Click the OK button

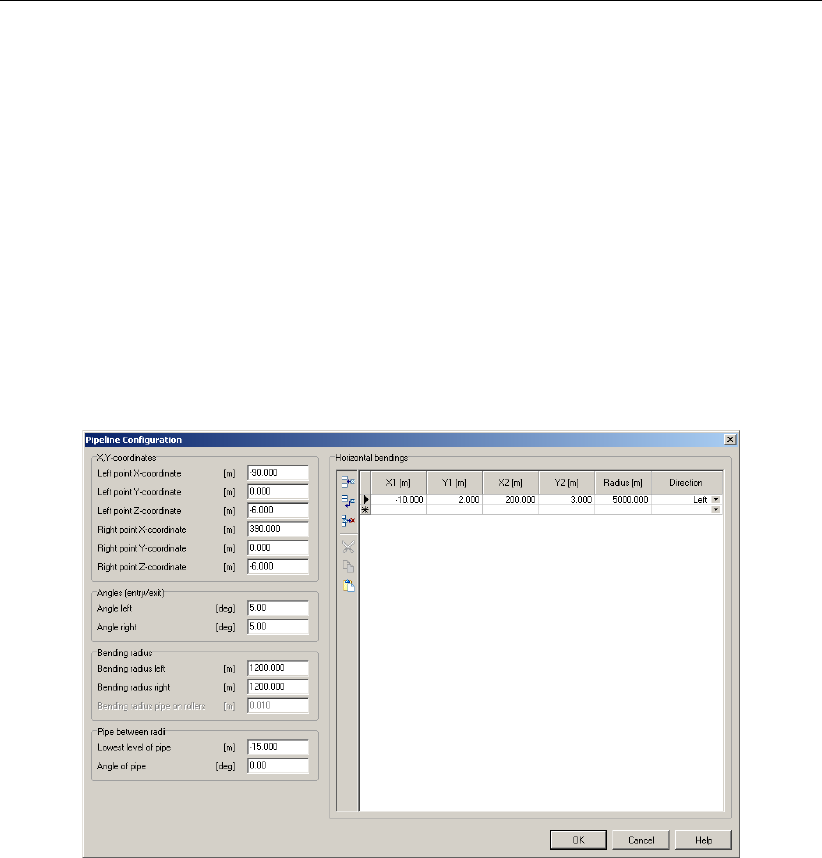pyautogui.click(x=578, y=840)
